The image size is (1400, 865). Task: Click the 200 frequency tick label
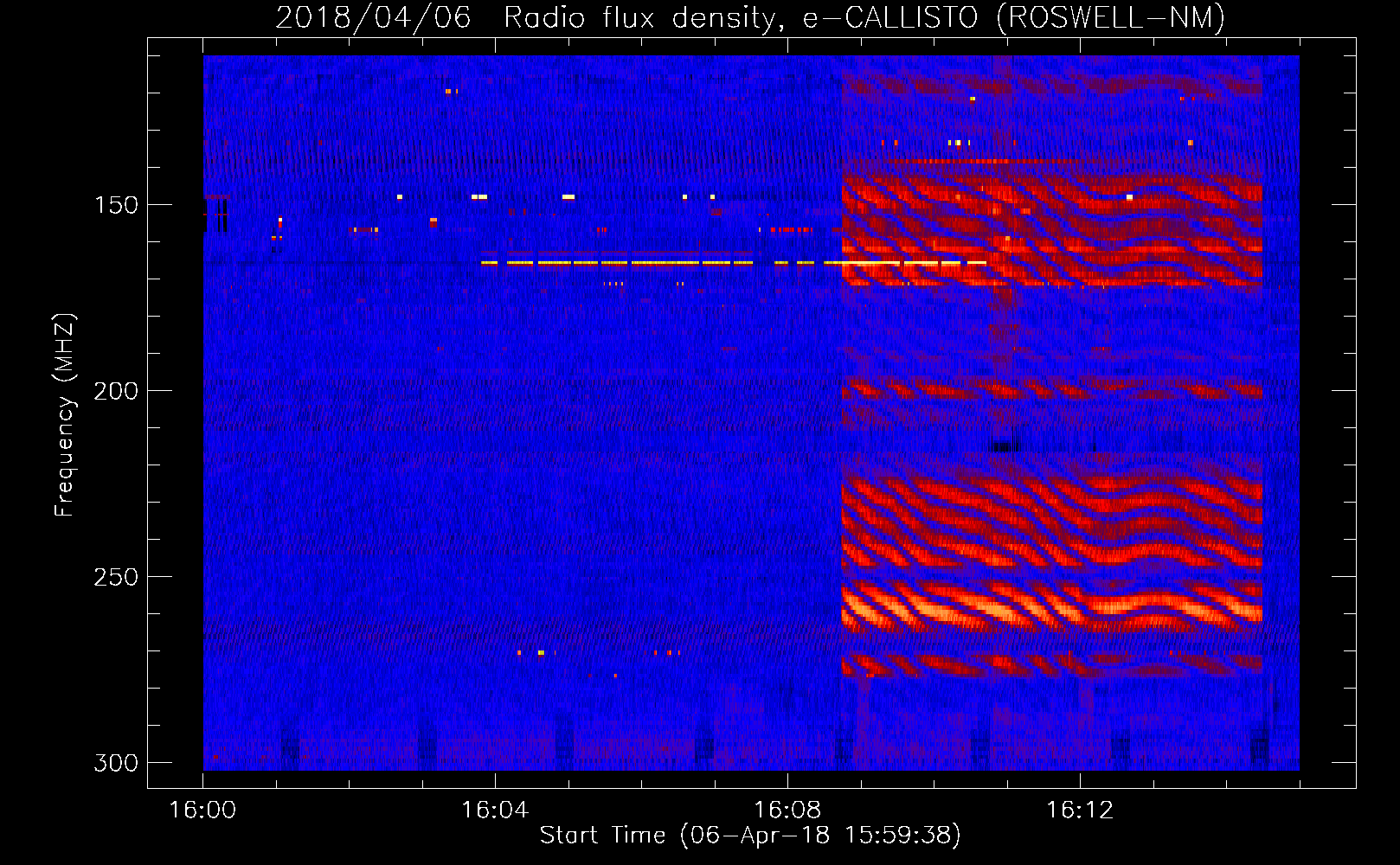tap(116, 391)
